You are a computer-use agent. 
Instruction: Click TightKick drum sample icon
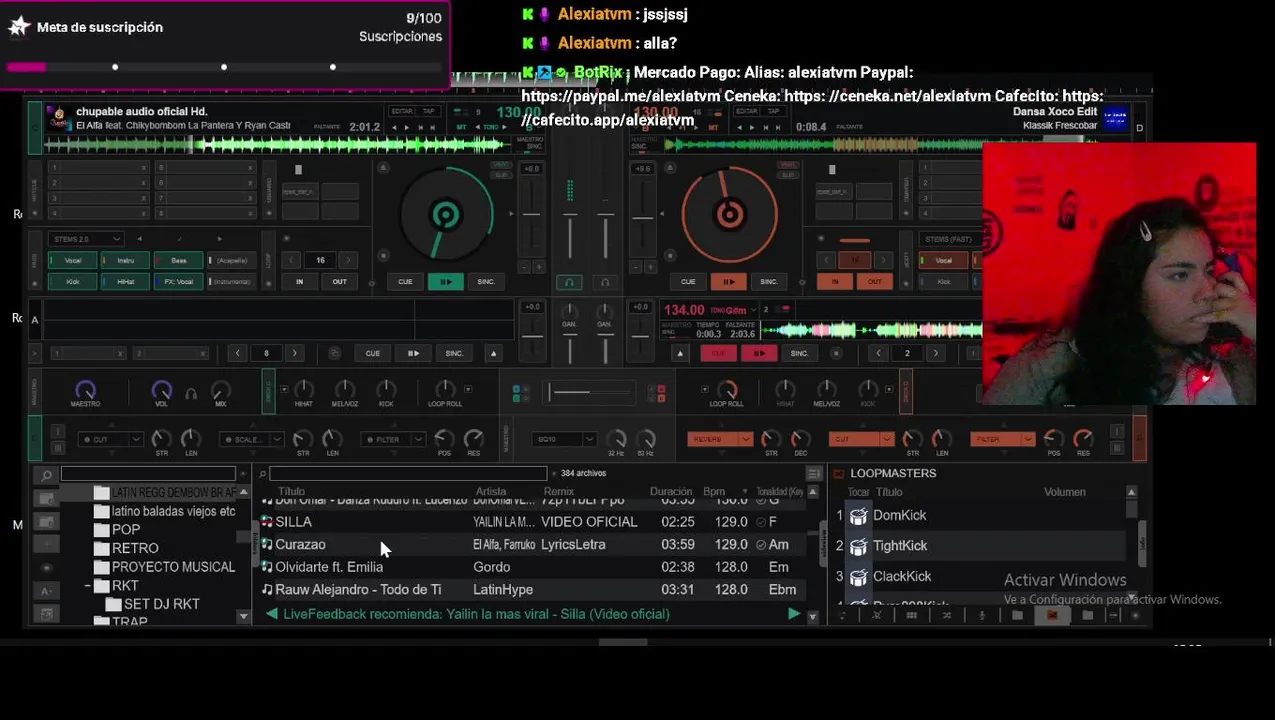(x=858, y=546)
